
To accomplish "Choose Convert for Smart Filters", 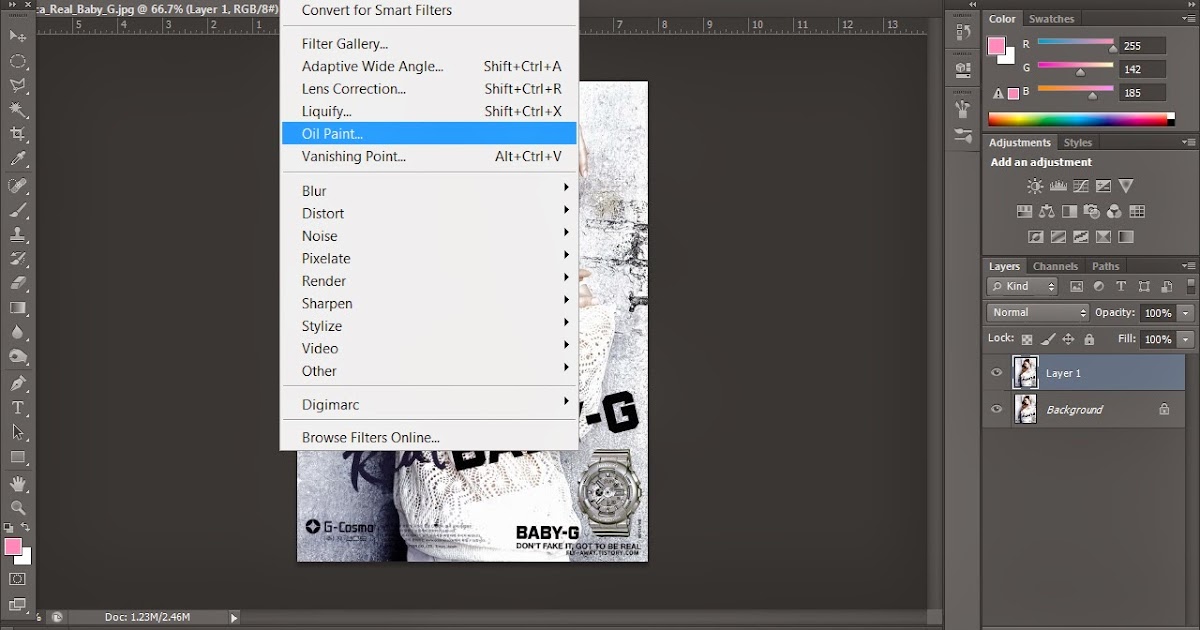I will point(430,10).
